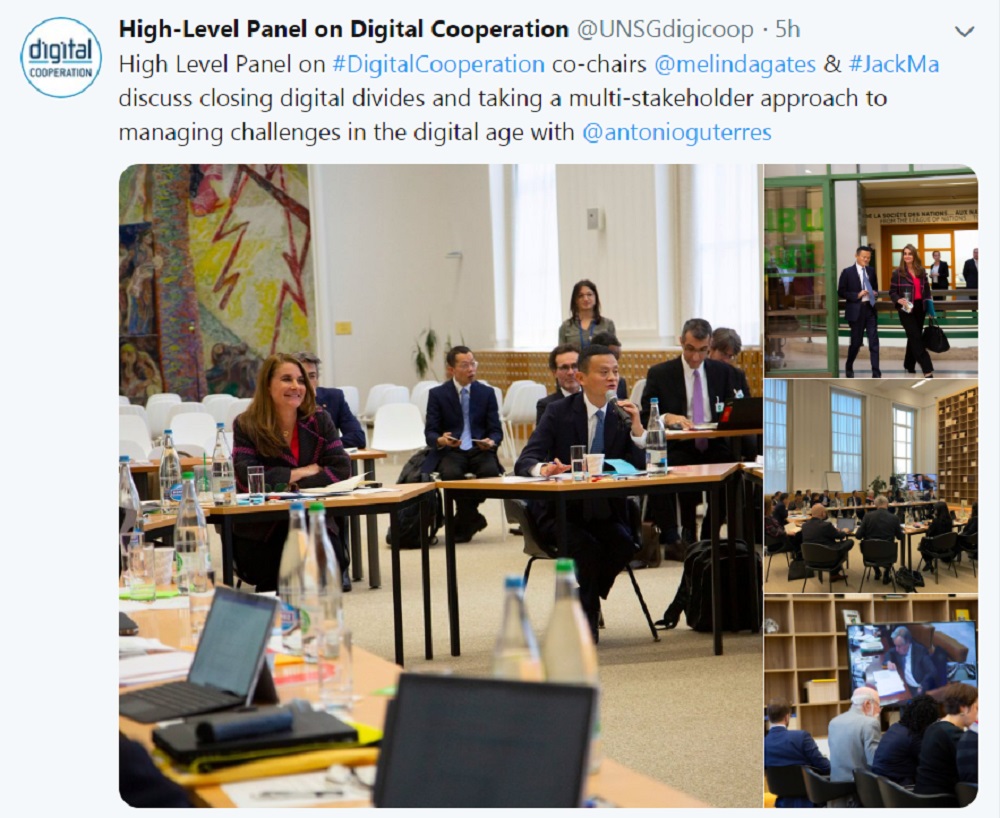Open High-Level Panel on Digital Cooperation profile name

click(x=344, y=29)
